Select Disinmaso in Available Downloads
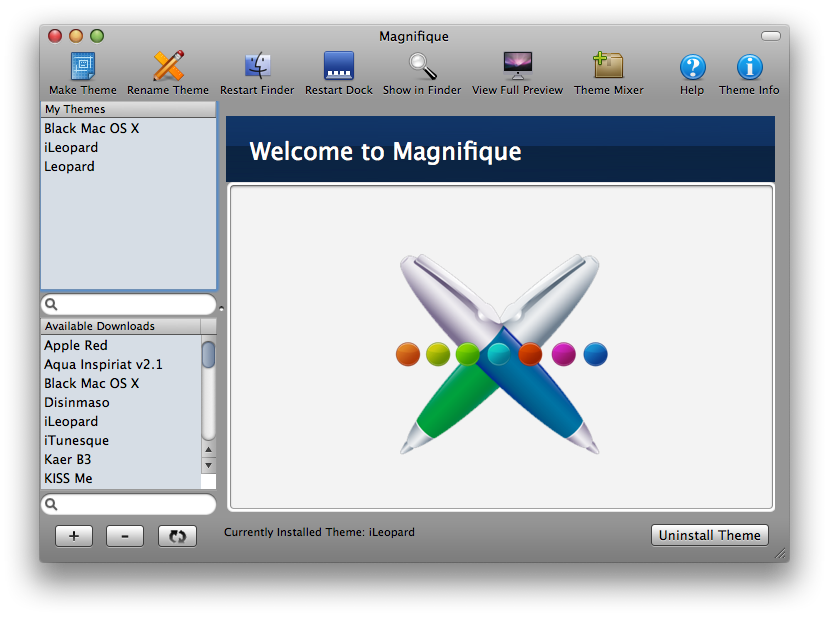Screen dimensions: 829x617 point(121,402)
